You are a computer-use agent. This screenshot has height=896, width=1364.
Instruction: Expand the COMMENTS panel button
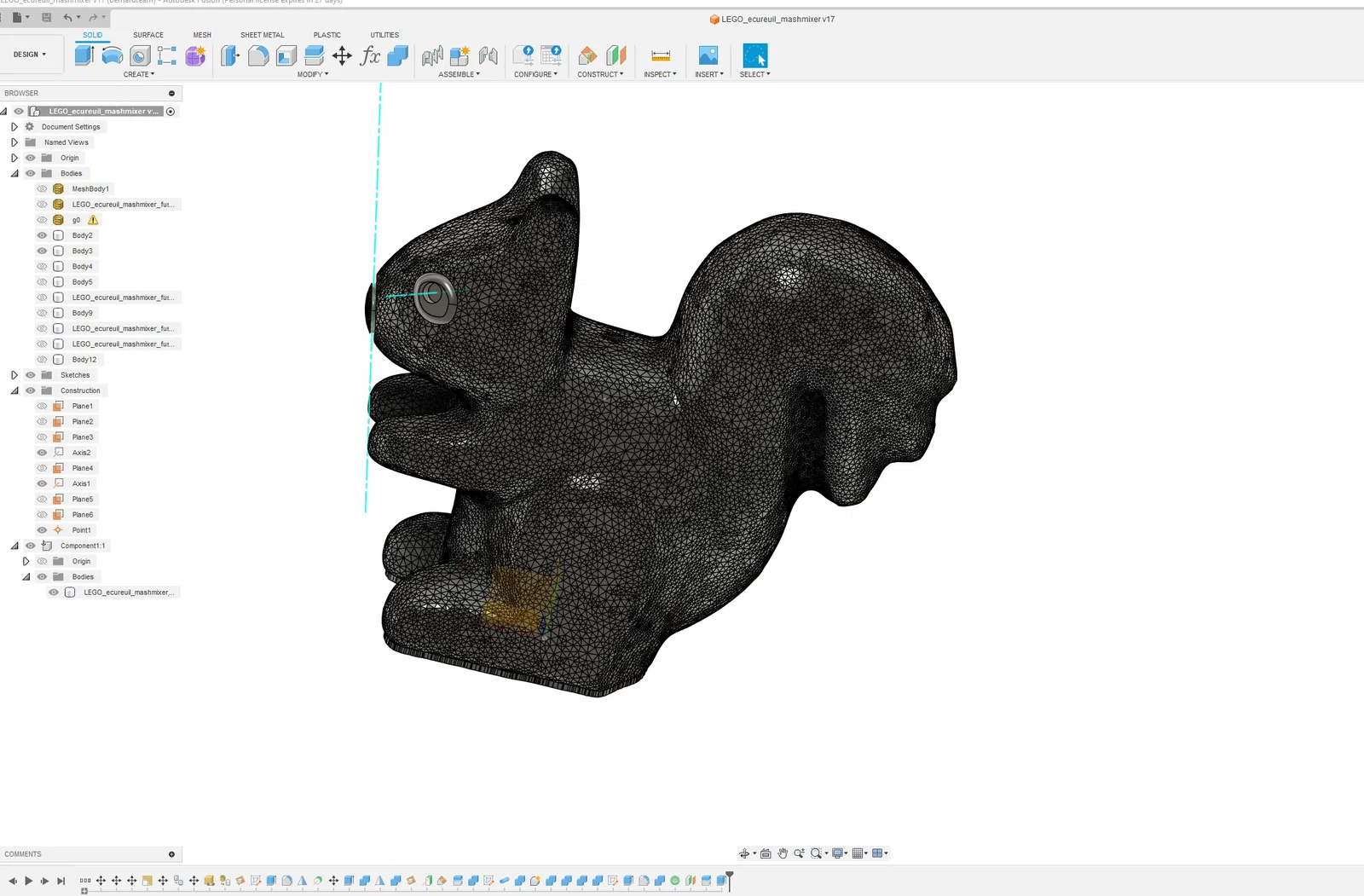click(x=171, y=854)
